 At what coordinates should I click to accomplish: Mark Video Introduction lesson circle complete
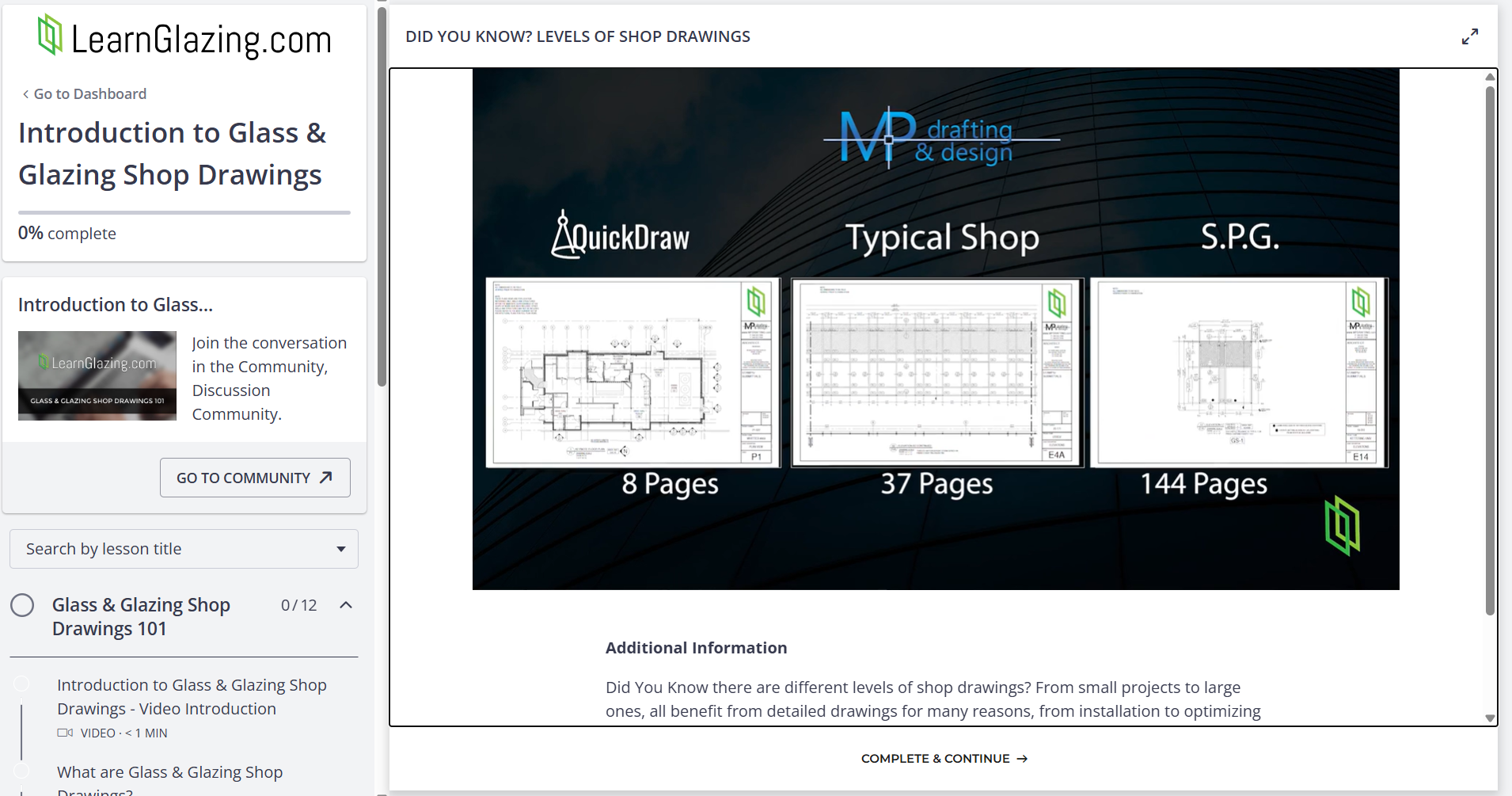[22, 684]
